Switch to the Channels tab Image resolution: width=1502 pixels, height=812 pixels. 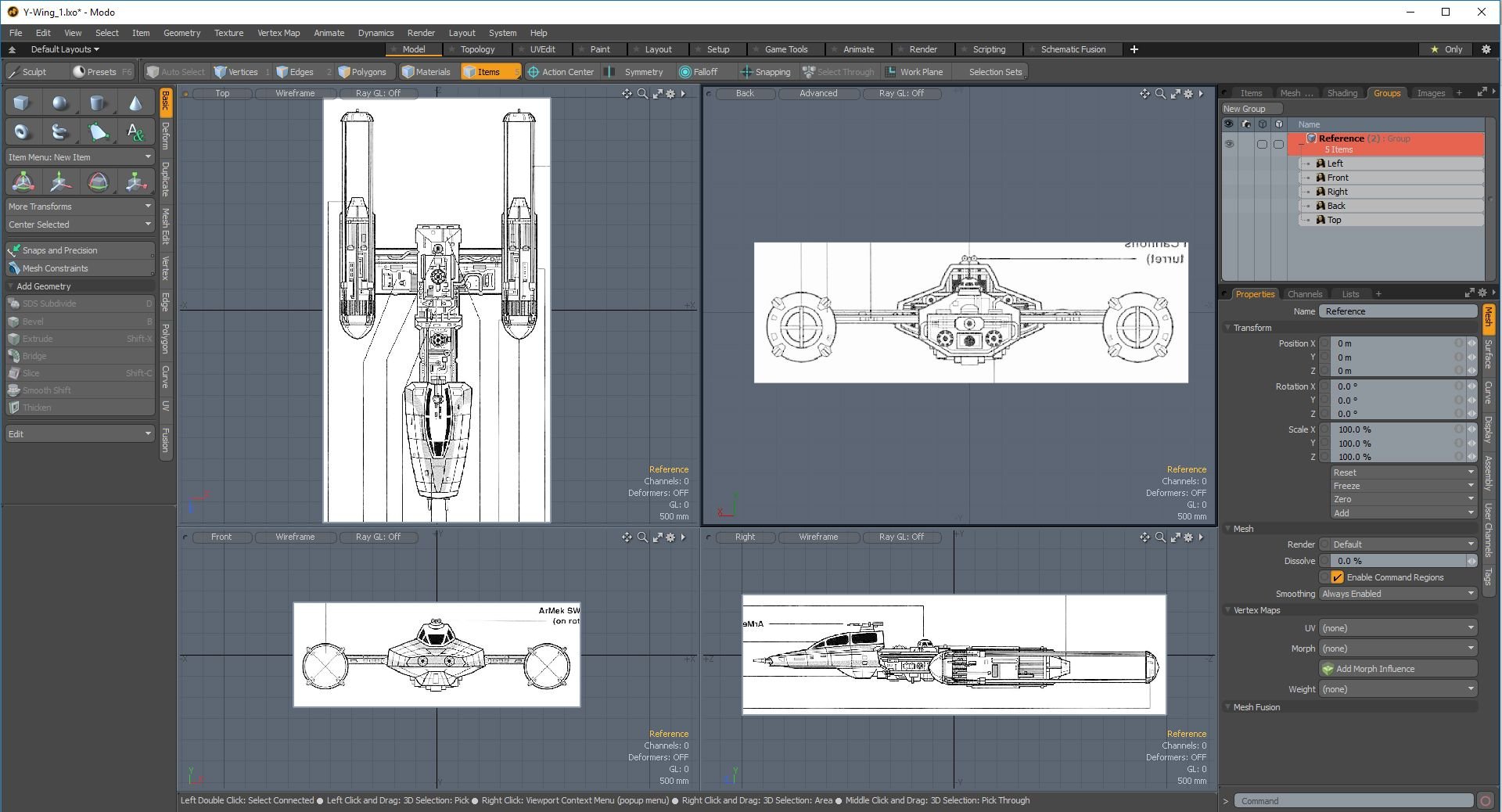click(1305, 294)
